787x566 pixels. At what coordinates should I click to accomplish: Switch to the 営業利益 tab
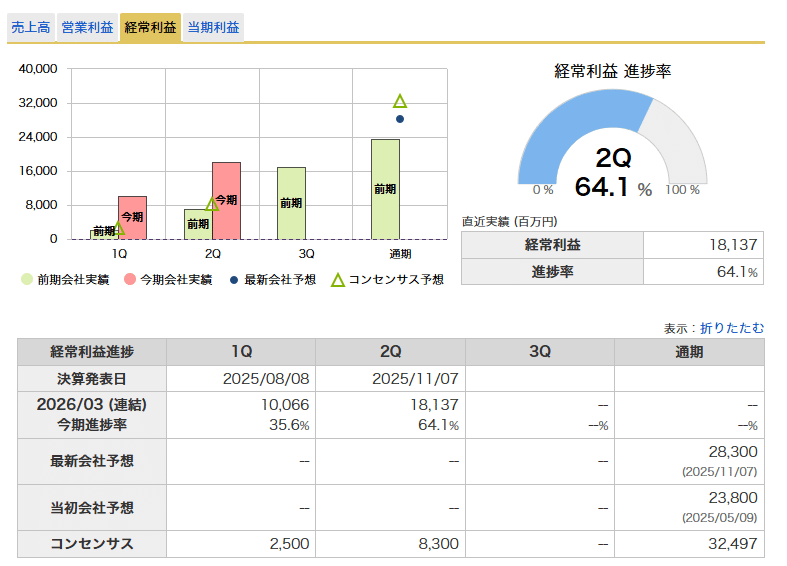tap(87, 27)
